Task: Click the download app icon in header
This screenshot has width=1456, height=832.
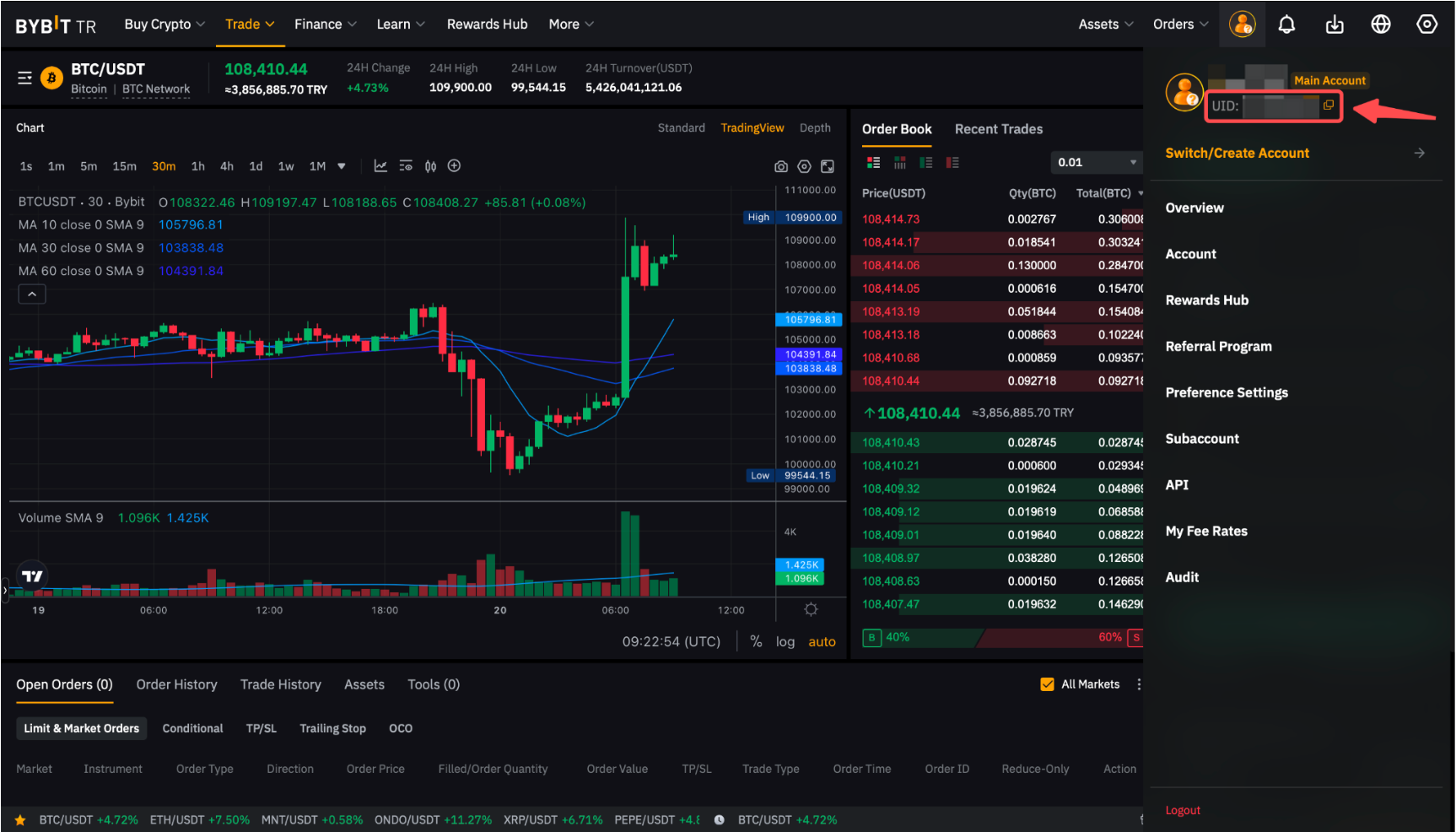Action: 1334,24
